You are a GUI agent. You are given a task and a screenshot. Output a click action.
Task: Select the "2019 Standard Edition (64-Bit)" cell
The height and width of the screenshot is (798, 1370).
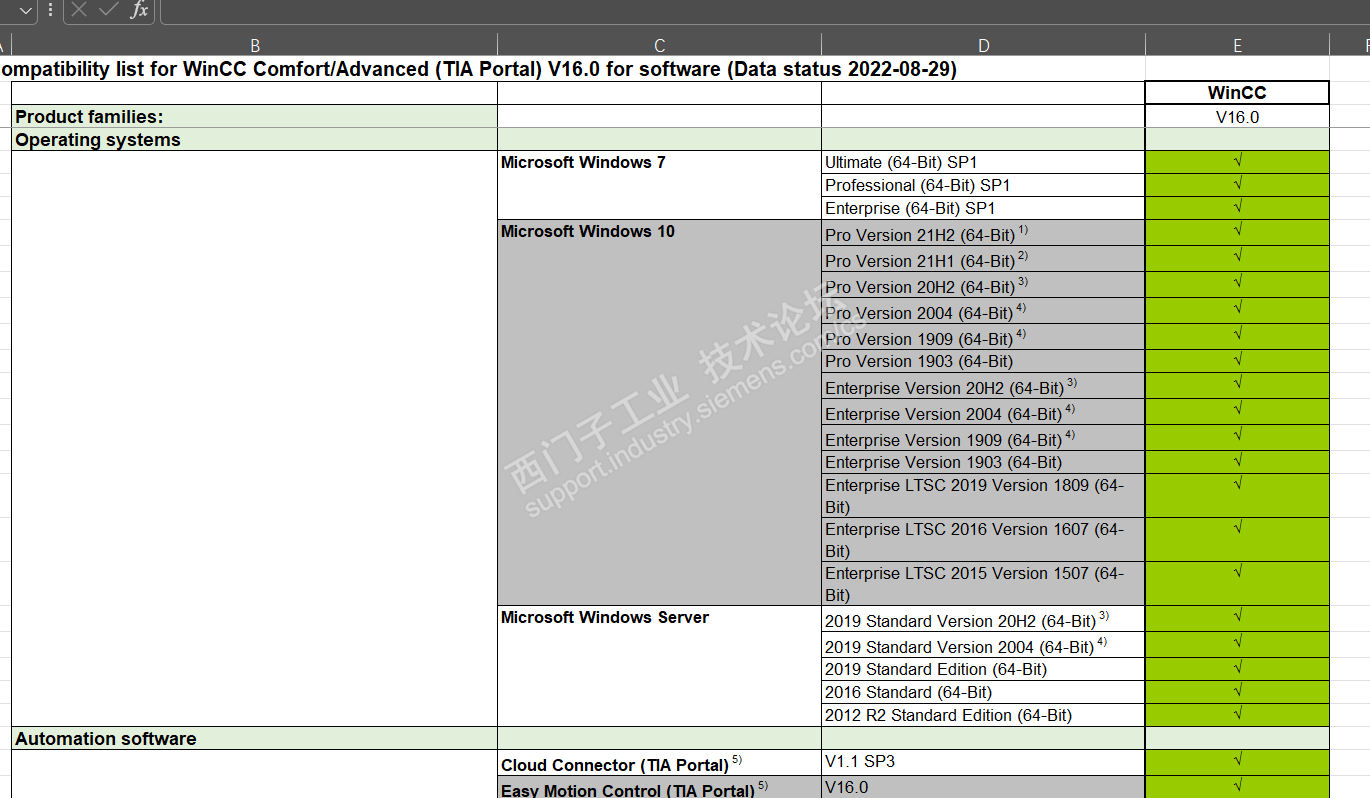pos(983,669)
